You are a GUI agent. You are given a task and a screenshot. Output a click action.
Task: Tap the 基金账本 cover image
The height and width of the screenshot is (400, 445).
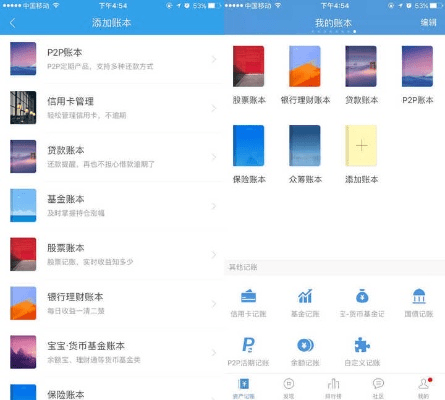tap(23, 205)
